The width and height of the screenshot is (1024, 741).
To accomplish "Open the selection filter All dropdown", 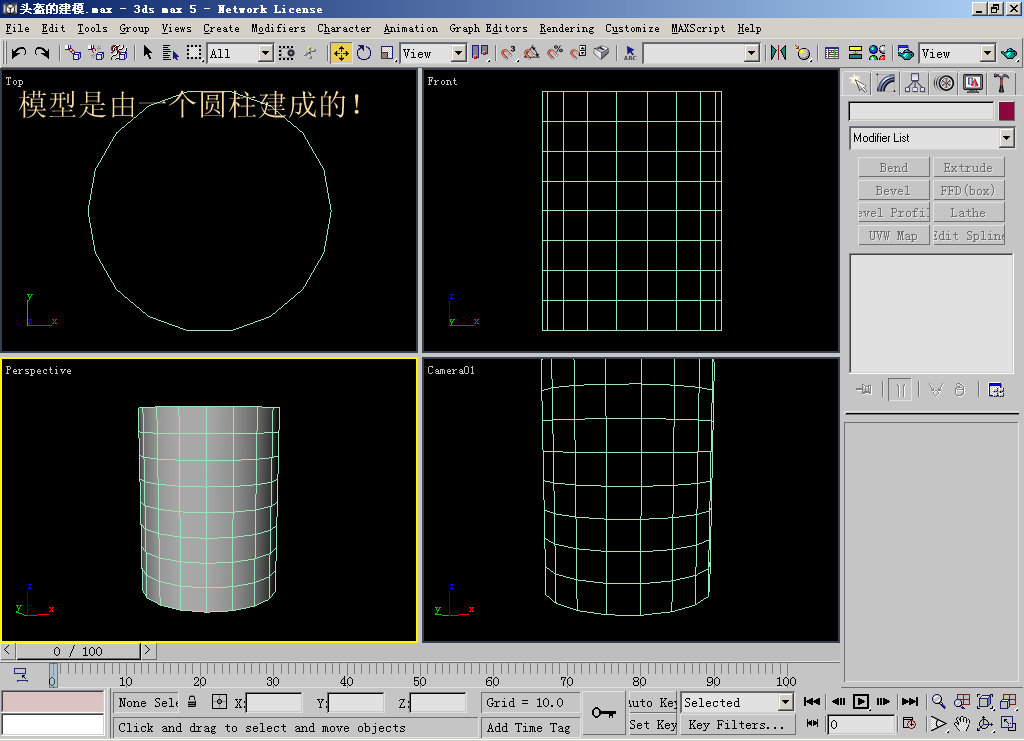I will point(265,54).
